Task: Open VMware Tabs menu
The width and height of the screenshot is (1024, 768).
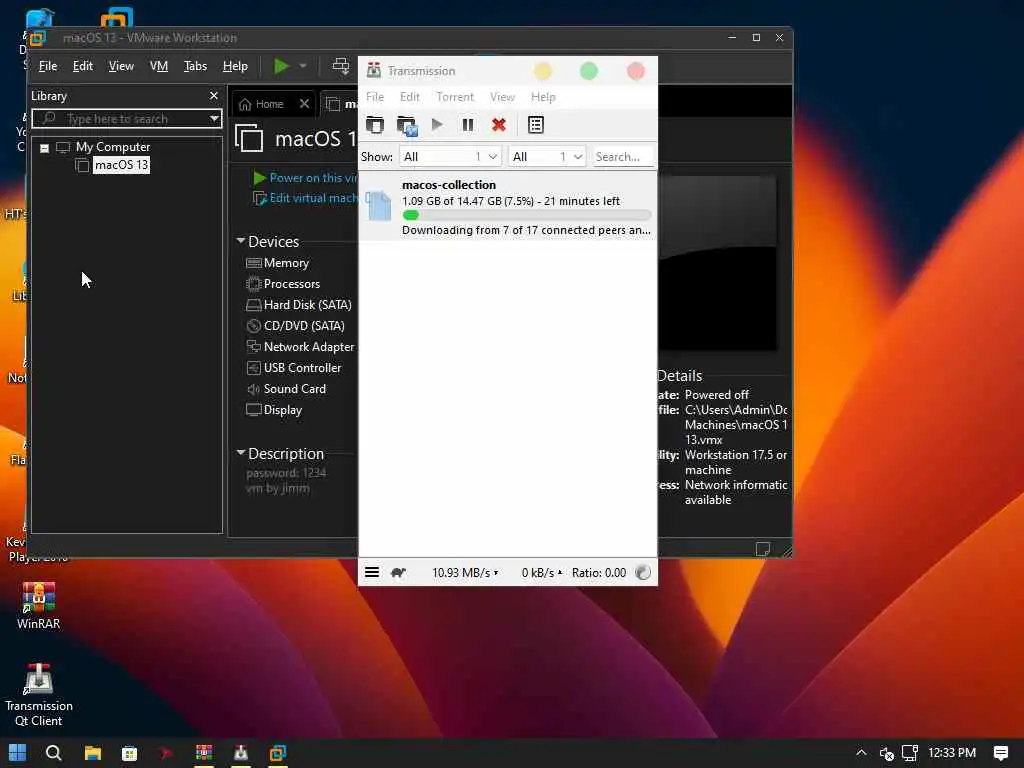Action: [195, 66]
